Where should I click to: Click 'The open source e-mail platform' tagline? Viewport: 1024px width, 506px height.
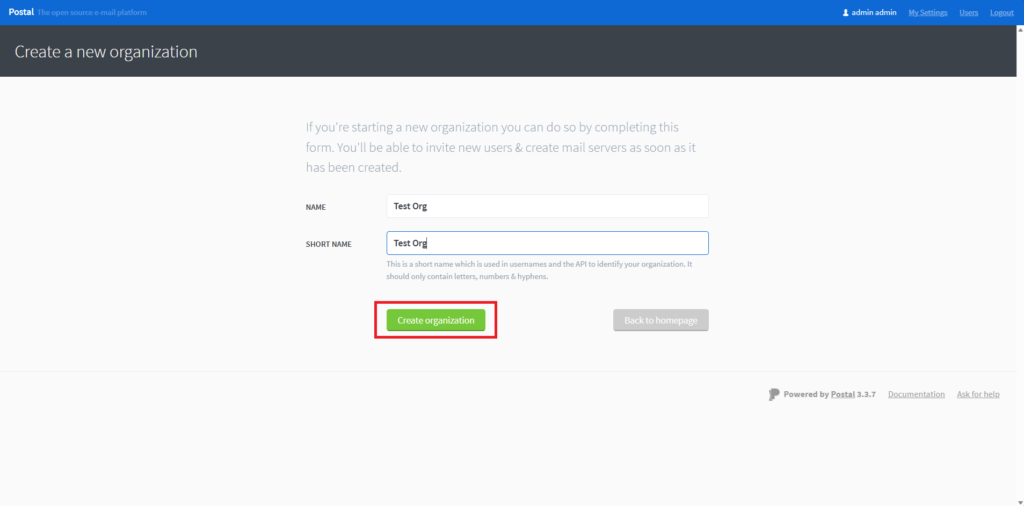pos(92,13)
